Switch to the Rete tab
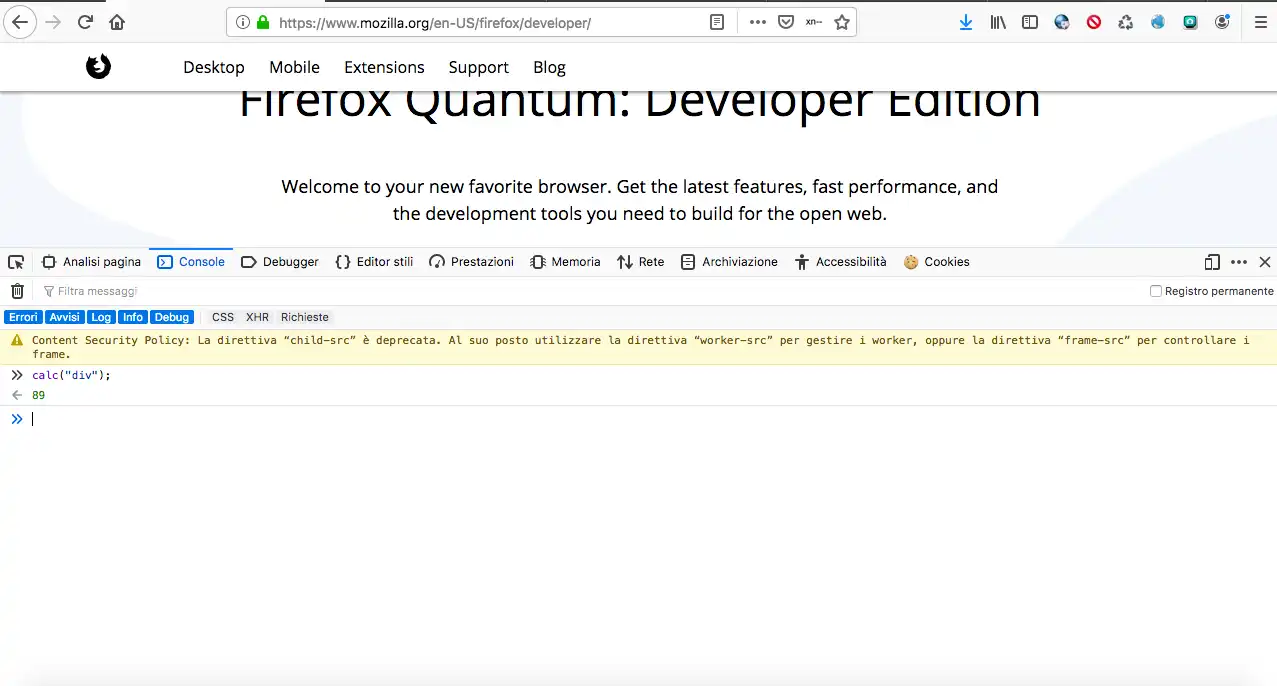Image resolution: width=1277 pixels, height=686 pixels. coord(641,262)
